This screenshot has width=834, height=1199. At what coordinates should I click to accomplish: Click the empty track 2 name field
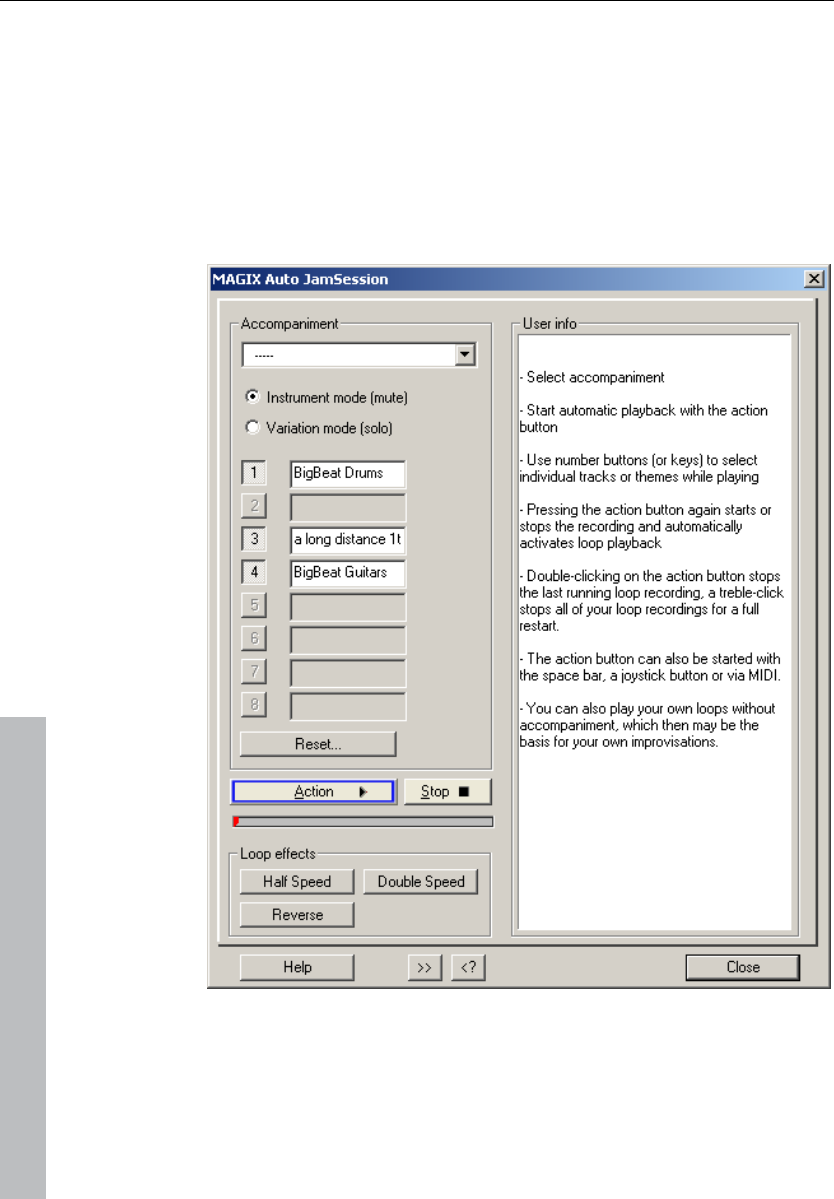[348, 507]
